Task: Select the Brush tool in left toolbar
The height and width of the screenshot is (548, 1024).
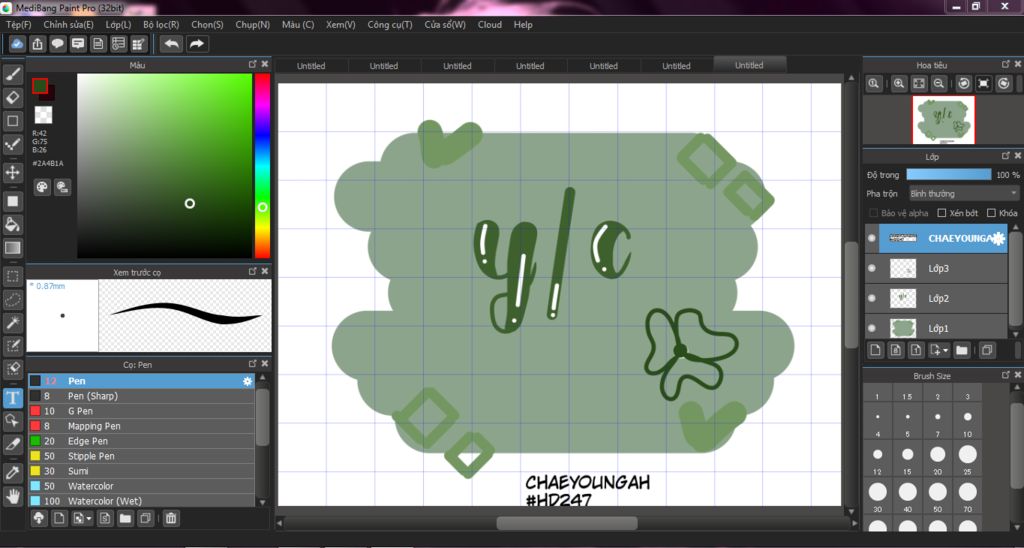Action: point(12,74)
